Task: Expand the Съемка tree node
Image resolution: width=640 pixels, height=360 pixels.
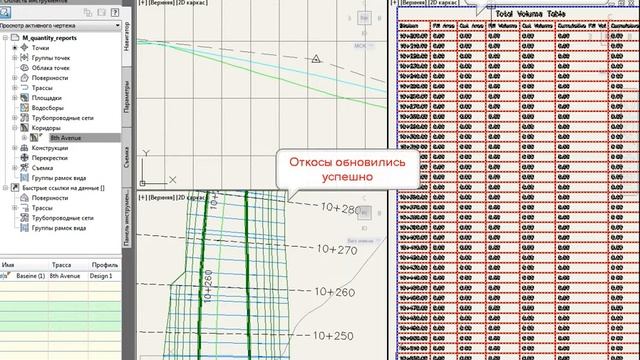Action: (15, 168)
